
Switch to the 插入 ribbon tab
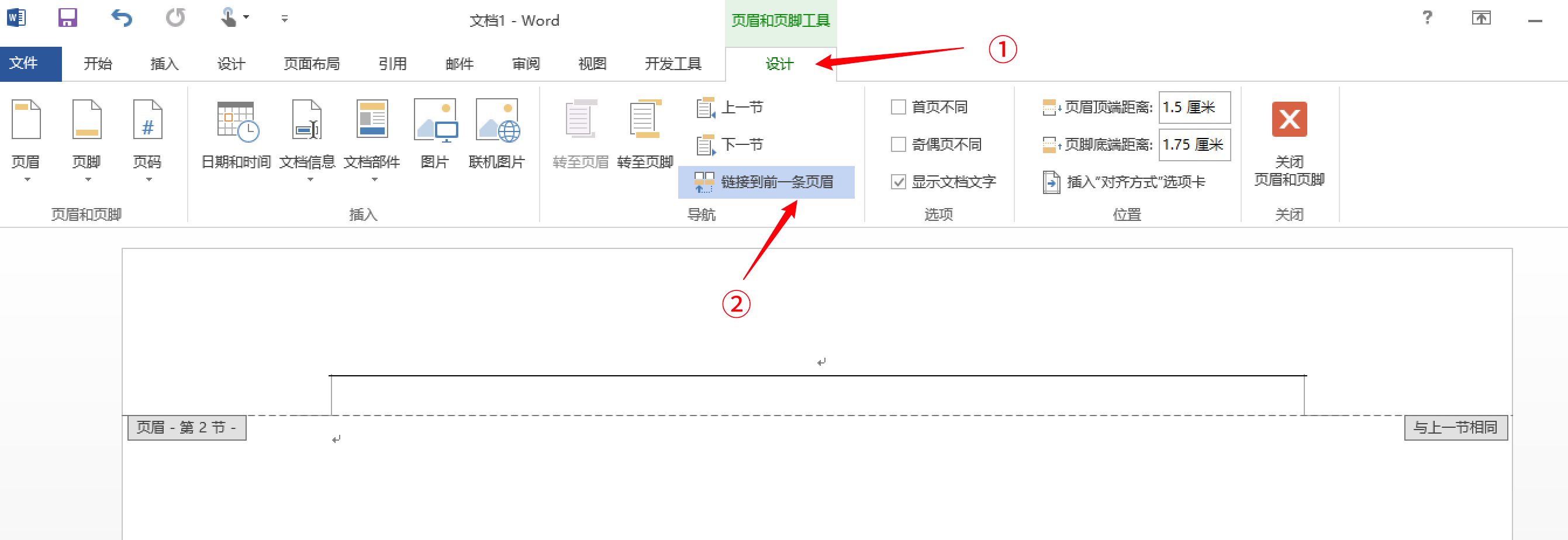[163, 63]
